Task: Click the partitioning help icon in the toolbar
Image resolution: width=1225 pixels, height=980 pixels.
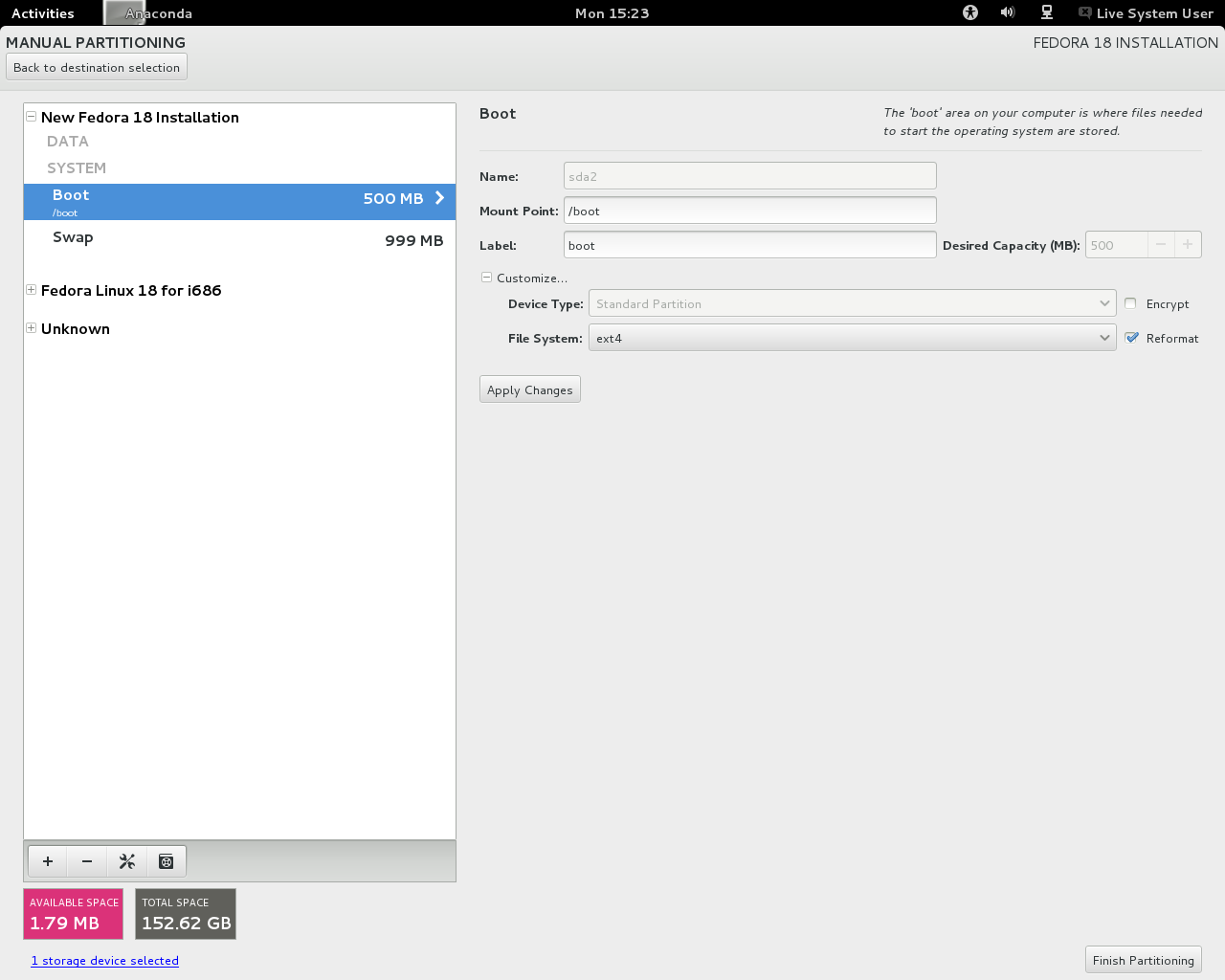Action: point(167,861)
